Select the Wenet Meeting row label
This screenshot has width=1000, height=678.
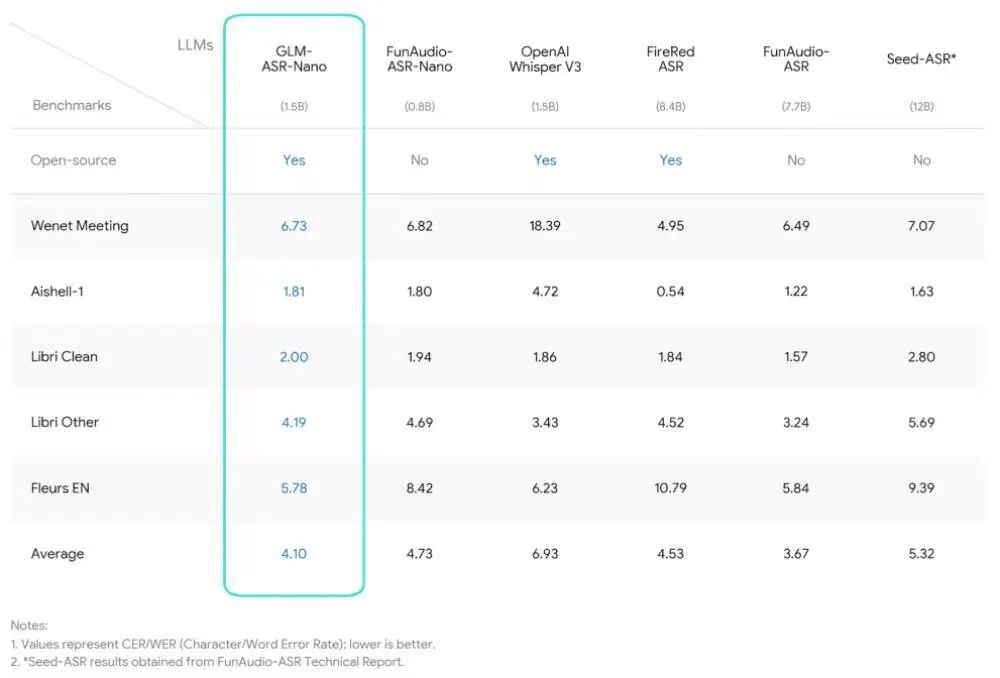coord(80,226)
